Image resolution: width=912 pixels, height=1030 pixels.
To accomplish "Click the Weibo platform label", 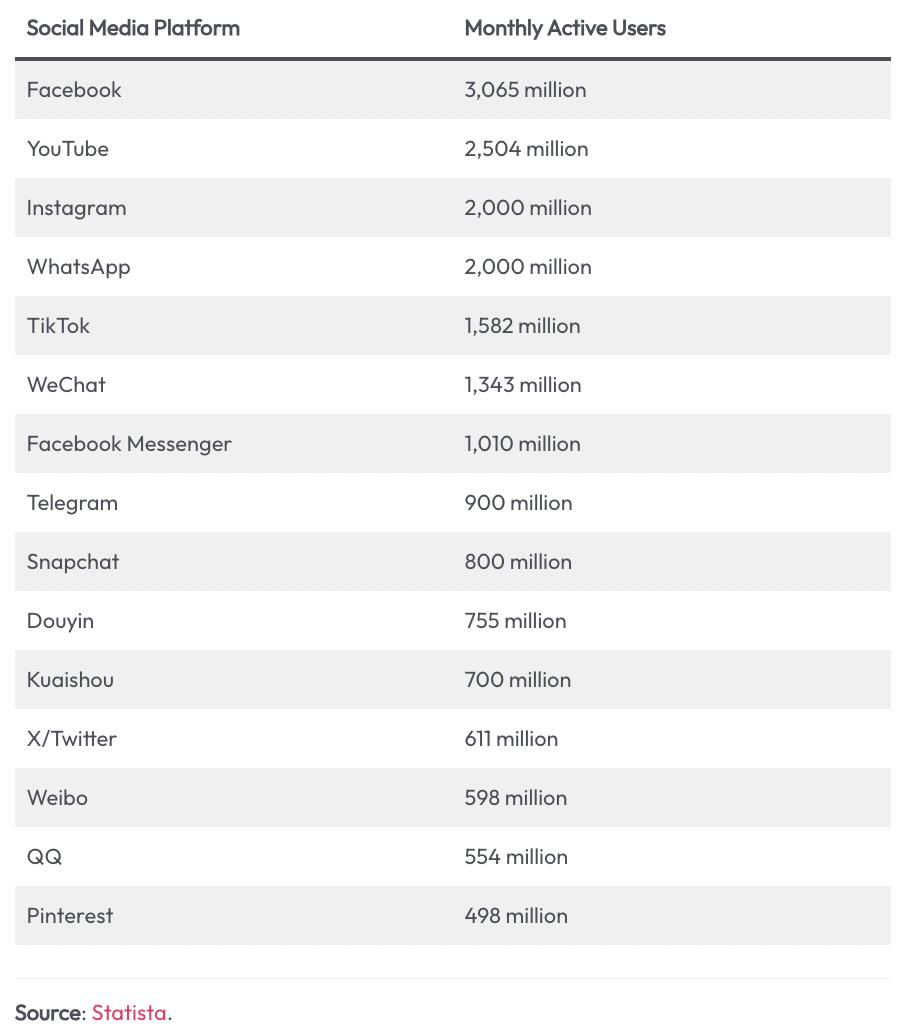I will pos(57,797).
